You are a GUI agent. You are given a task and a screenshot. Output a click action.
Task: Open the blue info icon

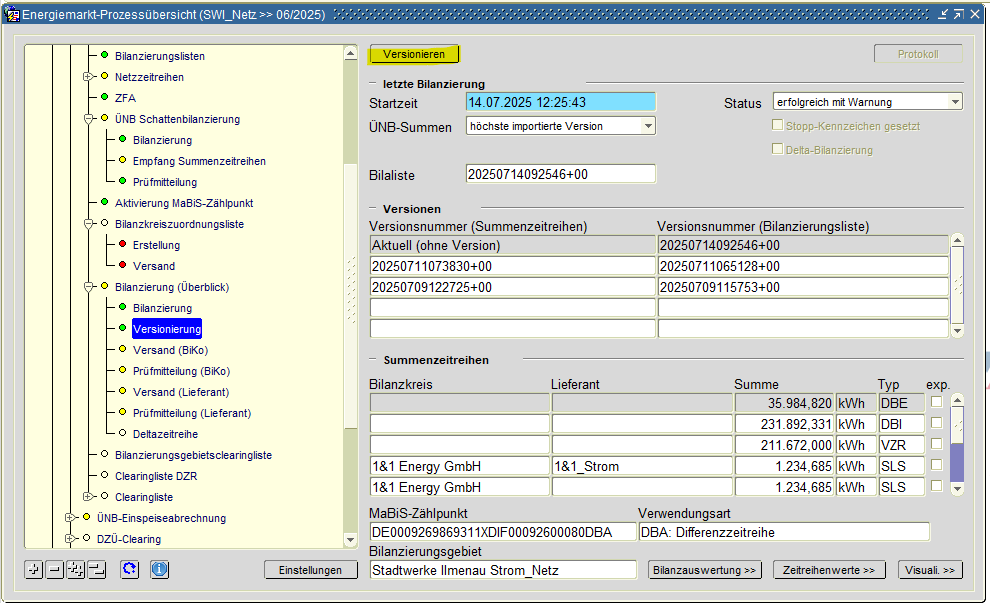coord(160,569)
